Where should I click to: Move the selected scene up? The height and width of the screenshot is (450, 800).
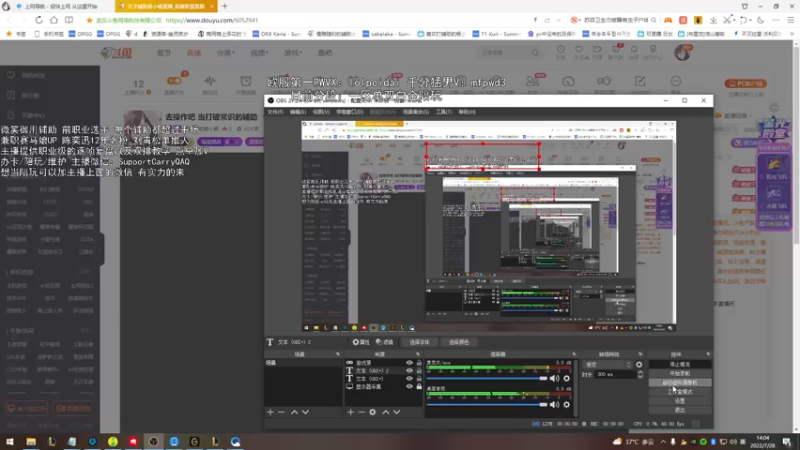pos(294,412)
